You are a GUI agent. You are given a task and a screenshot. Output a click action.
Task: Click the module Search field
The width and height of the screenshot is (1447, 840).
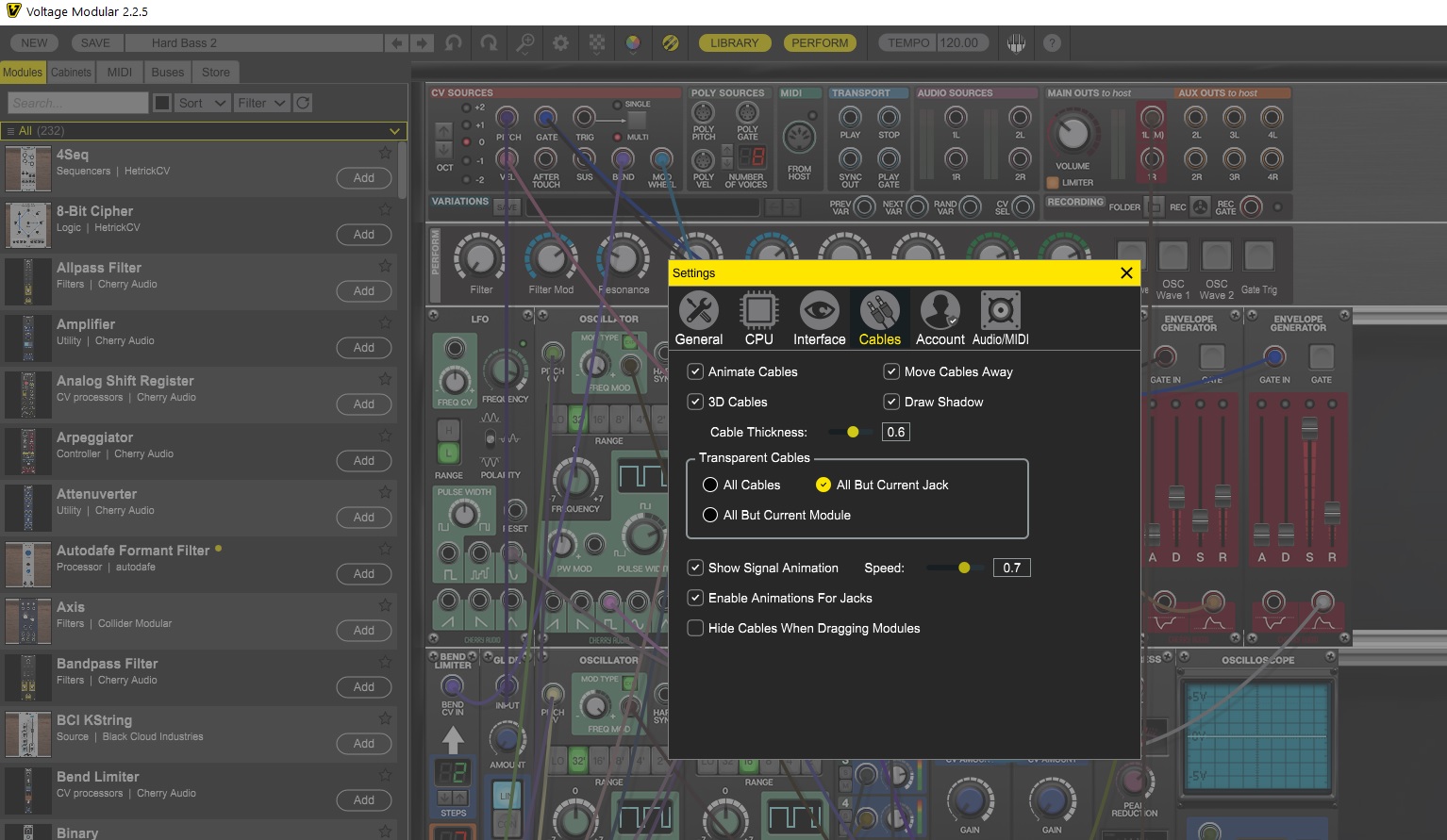(77, 103)
